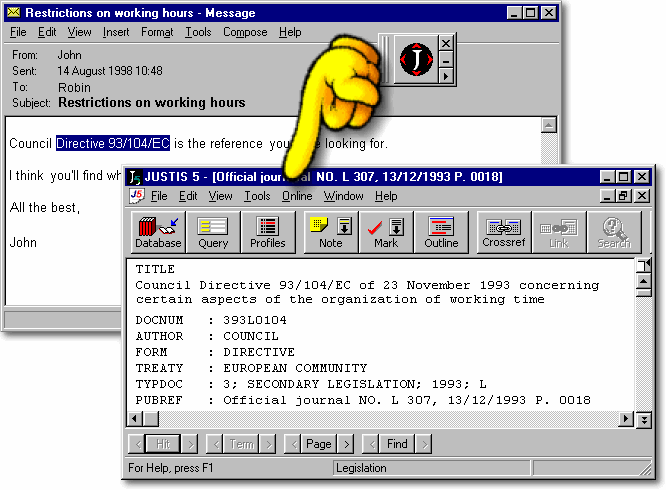Screen dimensions: 666x490
Task: Open Tools menu in the JUSTIS window
Action: pyautogui.click(x=257, y=196)
